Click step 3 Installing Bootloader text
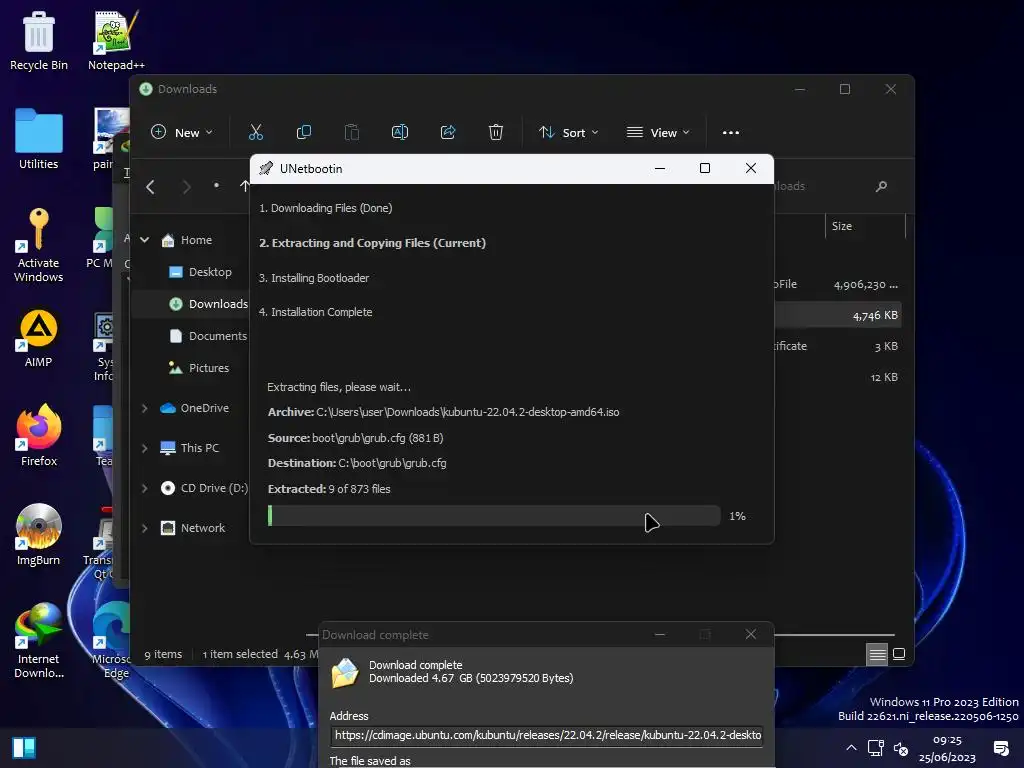The width and height of the screenshot is (1024, 768). click(313, 278)
